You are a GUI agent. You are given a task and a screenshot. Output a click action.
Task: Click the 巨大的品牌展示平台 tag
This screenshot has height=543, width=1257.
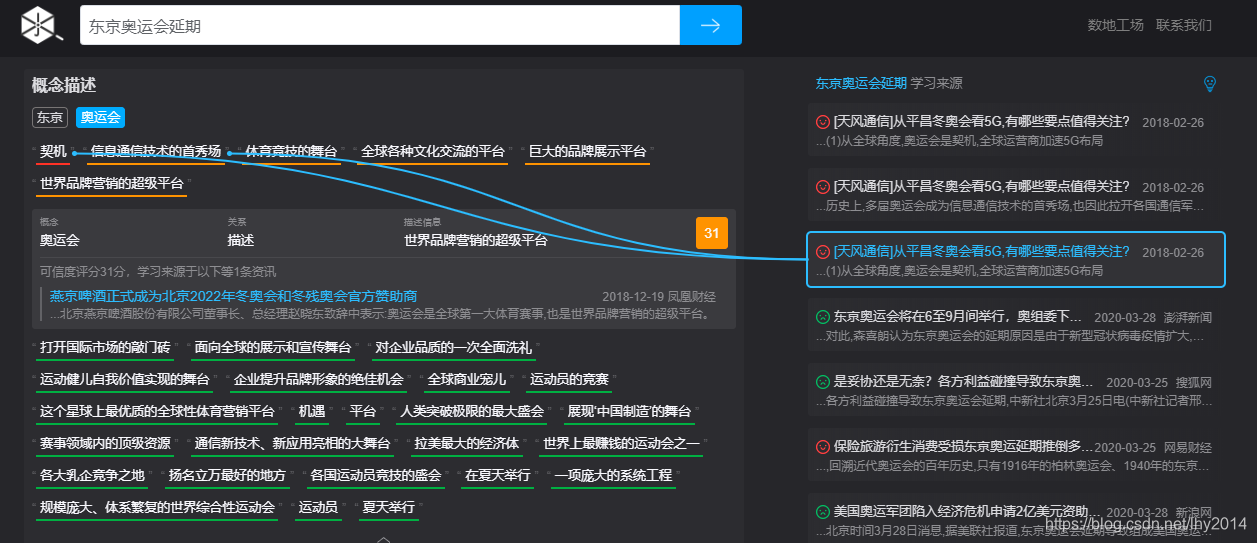pyautogui.click(x=587, y=152)
